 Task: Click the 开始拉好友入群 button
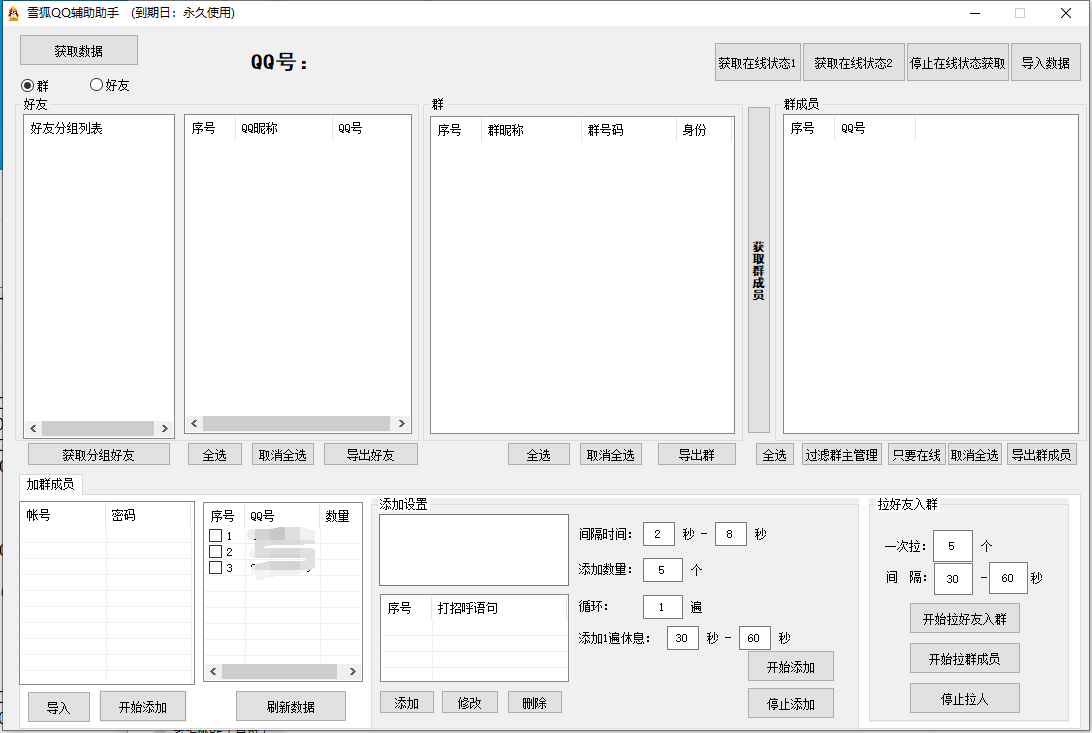pyautogui.click(x=965, y=618)
